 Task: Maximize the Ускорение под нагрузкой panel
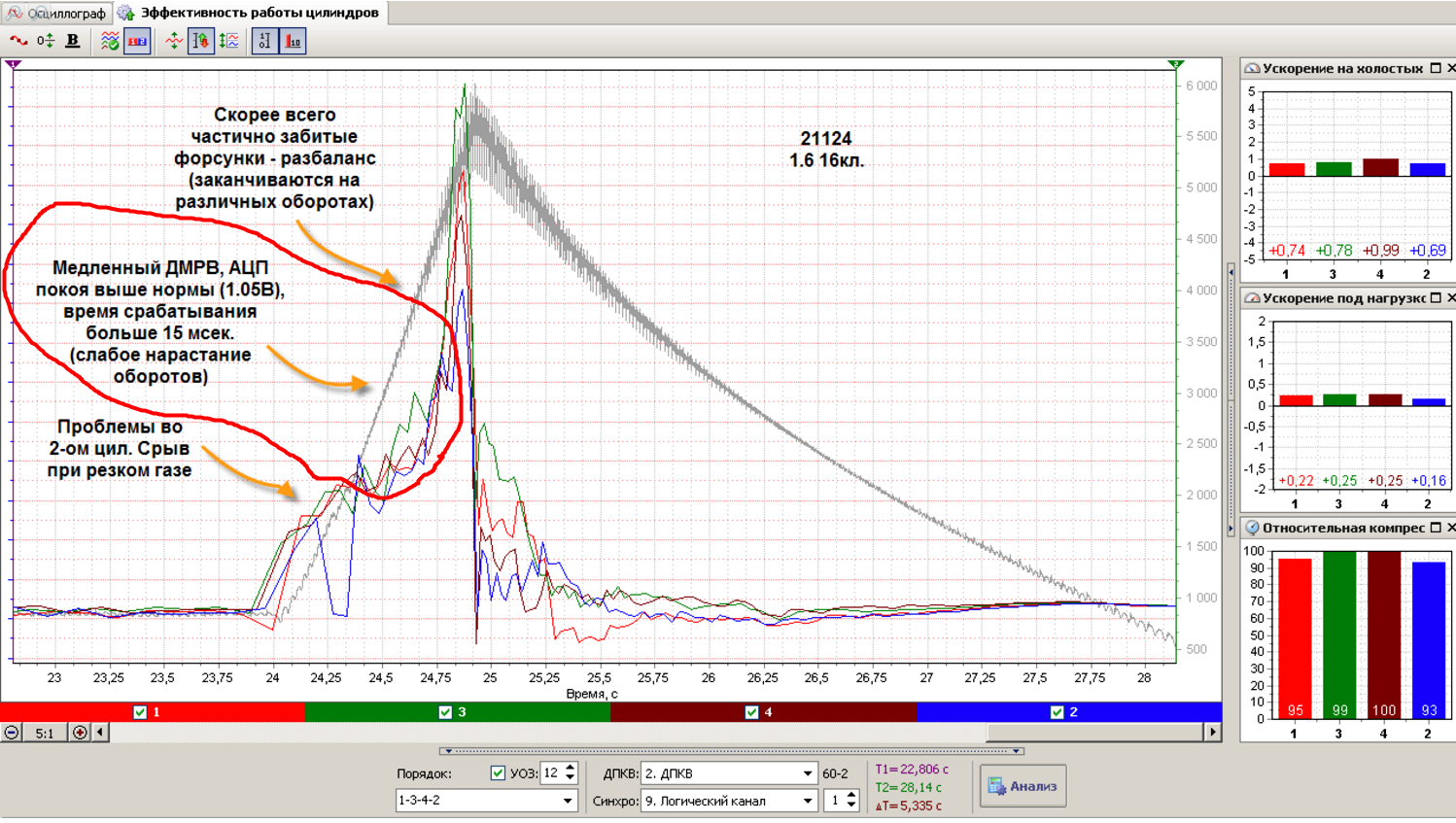coord(1436,298)
